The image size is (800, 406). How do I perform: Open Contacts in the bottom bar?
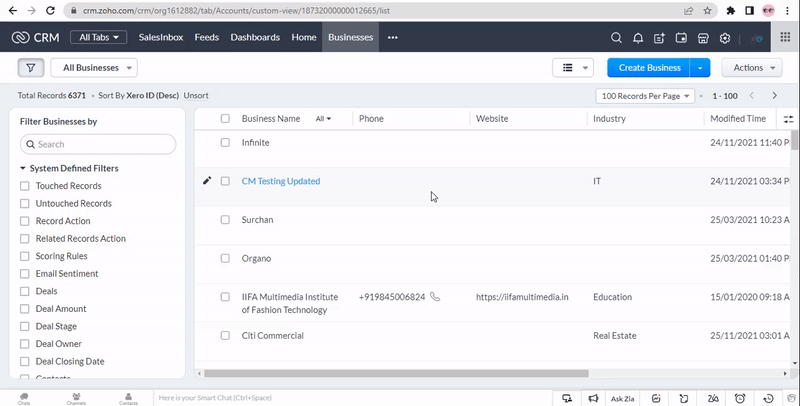click(128, 398)
